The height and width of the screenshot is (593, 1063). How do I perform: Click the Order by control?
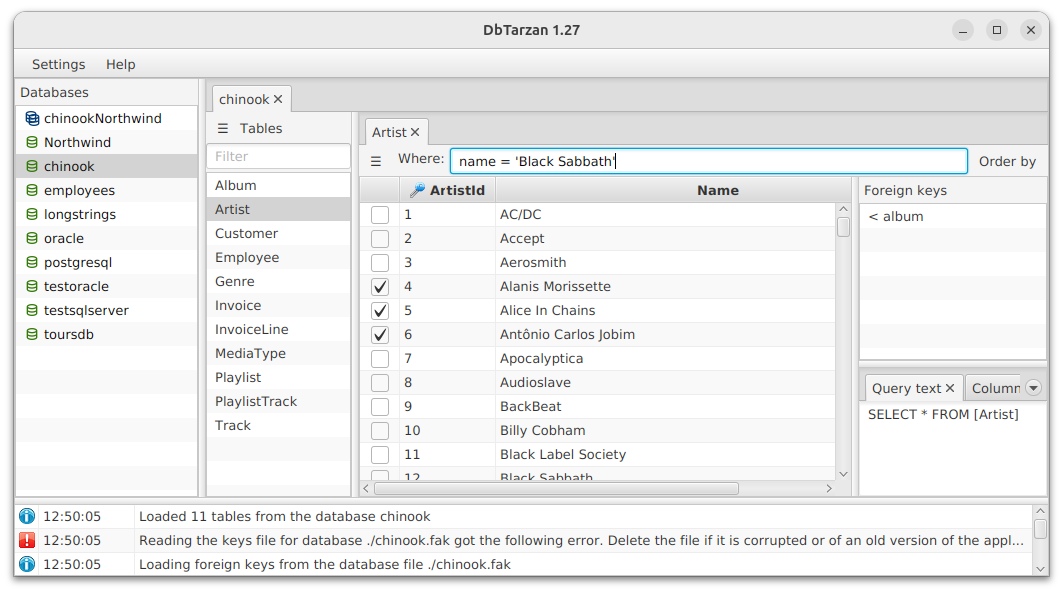pos(1007,161)
